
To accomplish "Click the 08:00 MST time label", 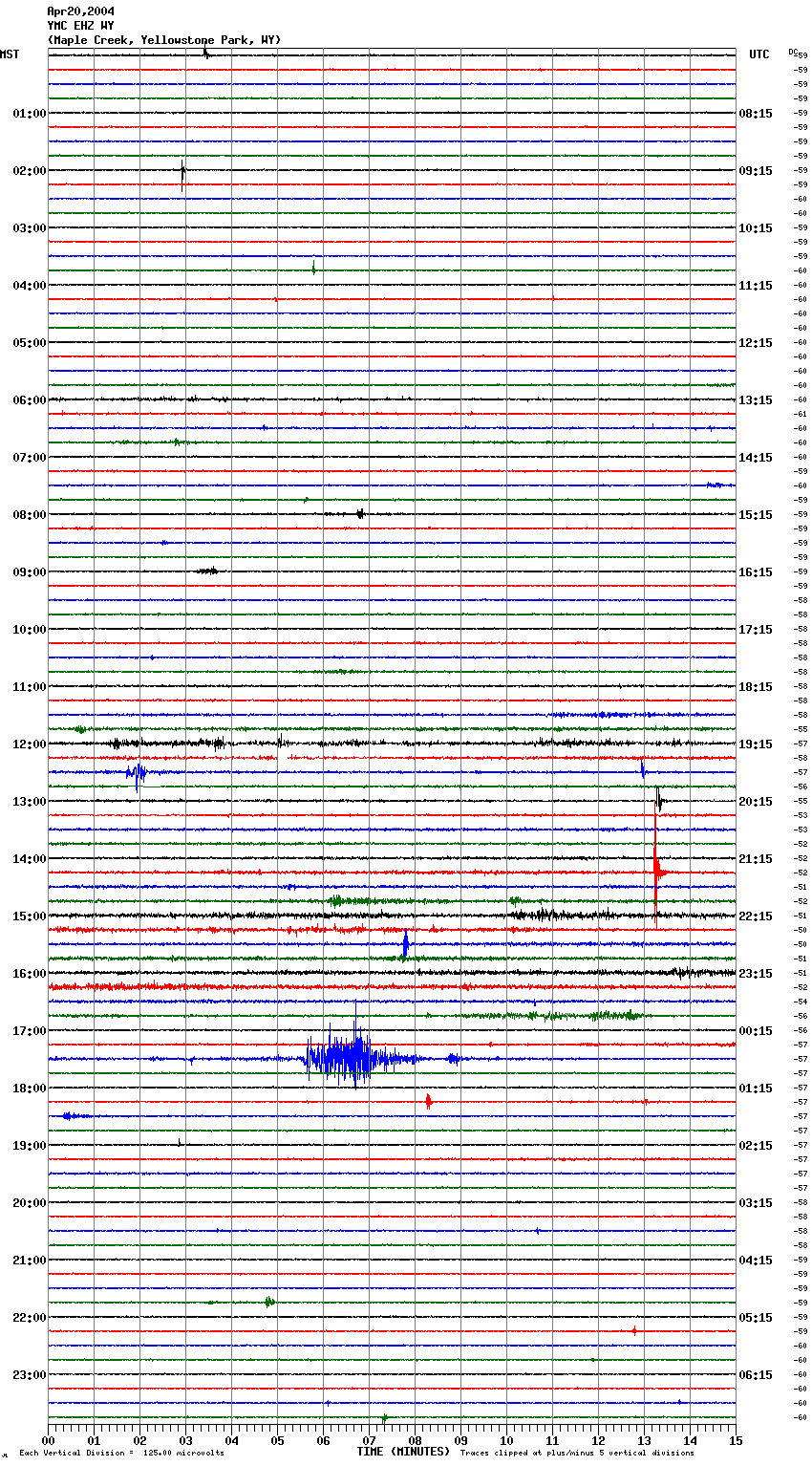I will (30, 515).
